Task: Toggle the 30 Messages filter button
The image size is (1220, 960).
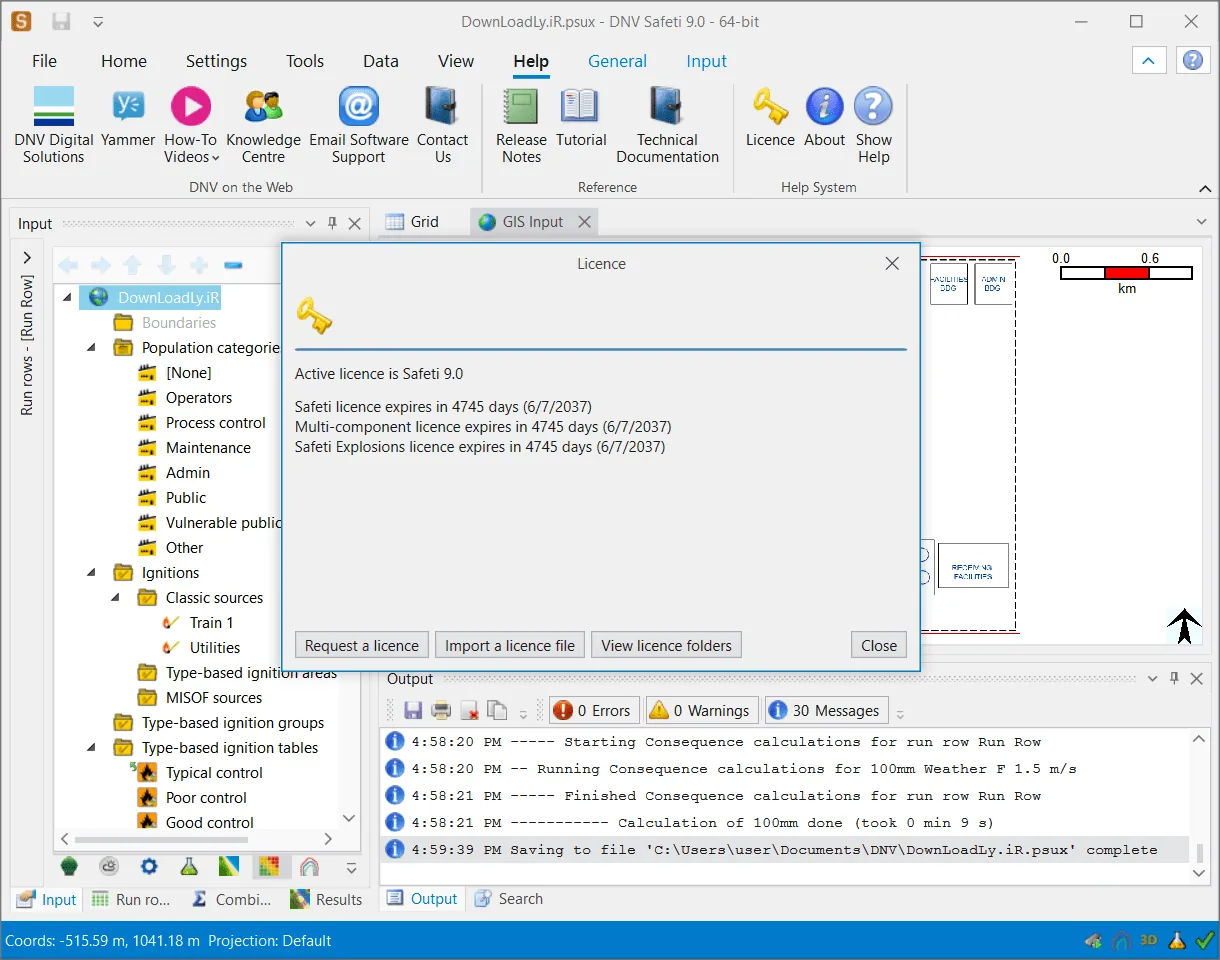Action: point(826,711)
